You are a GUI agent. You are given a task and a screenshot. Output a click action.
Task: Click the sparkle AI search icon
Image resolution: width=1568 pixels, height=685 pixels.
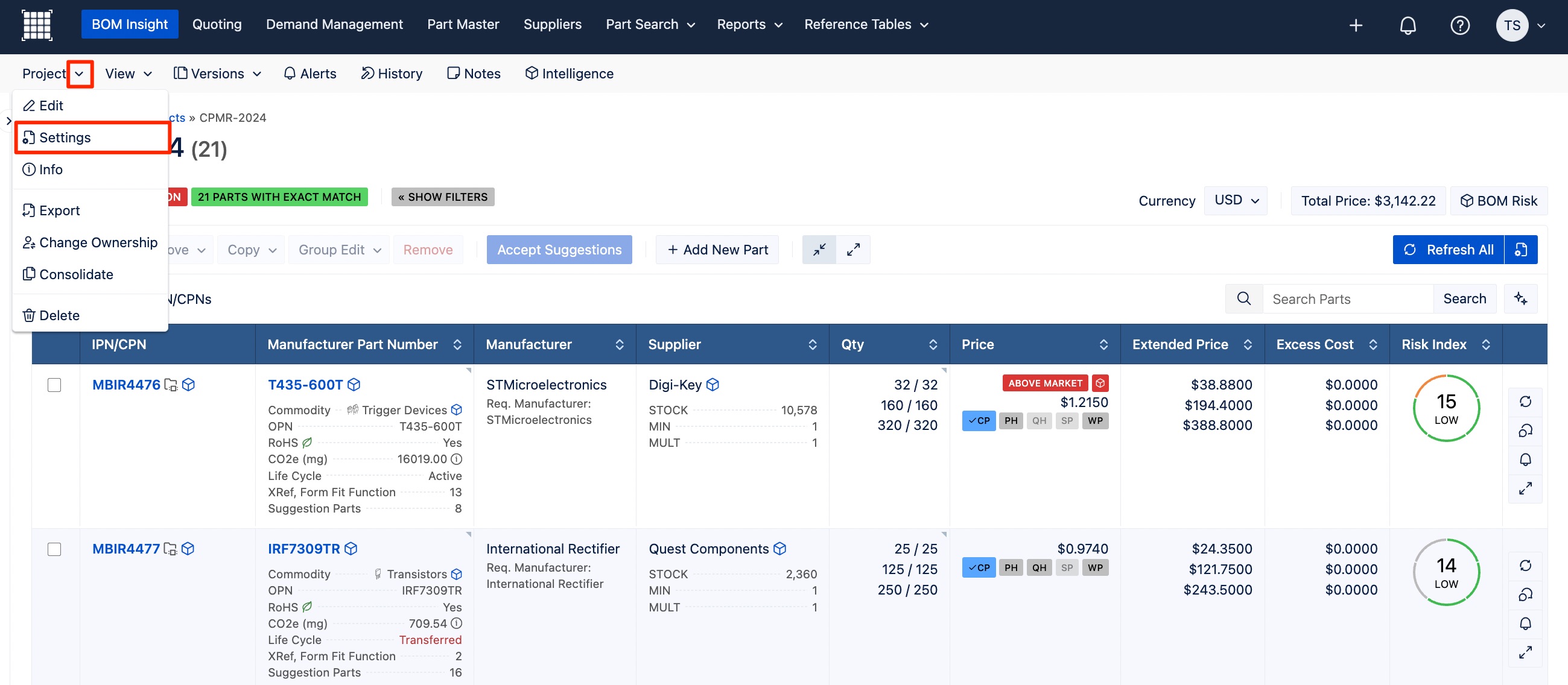point(1520,298)
